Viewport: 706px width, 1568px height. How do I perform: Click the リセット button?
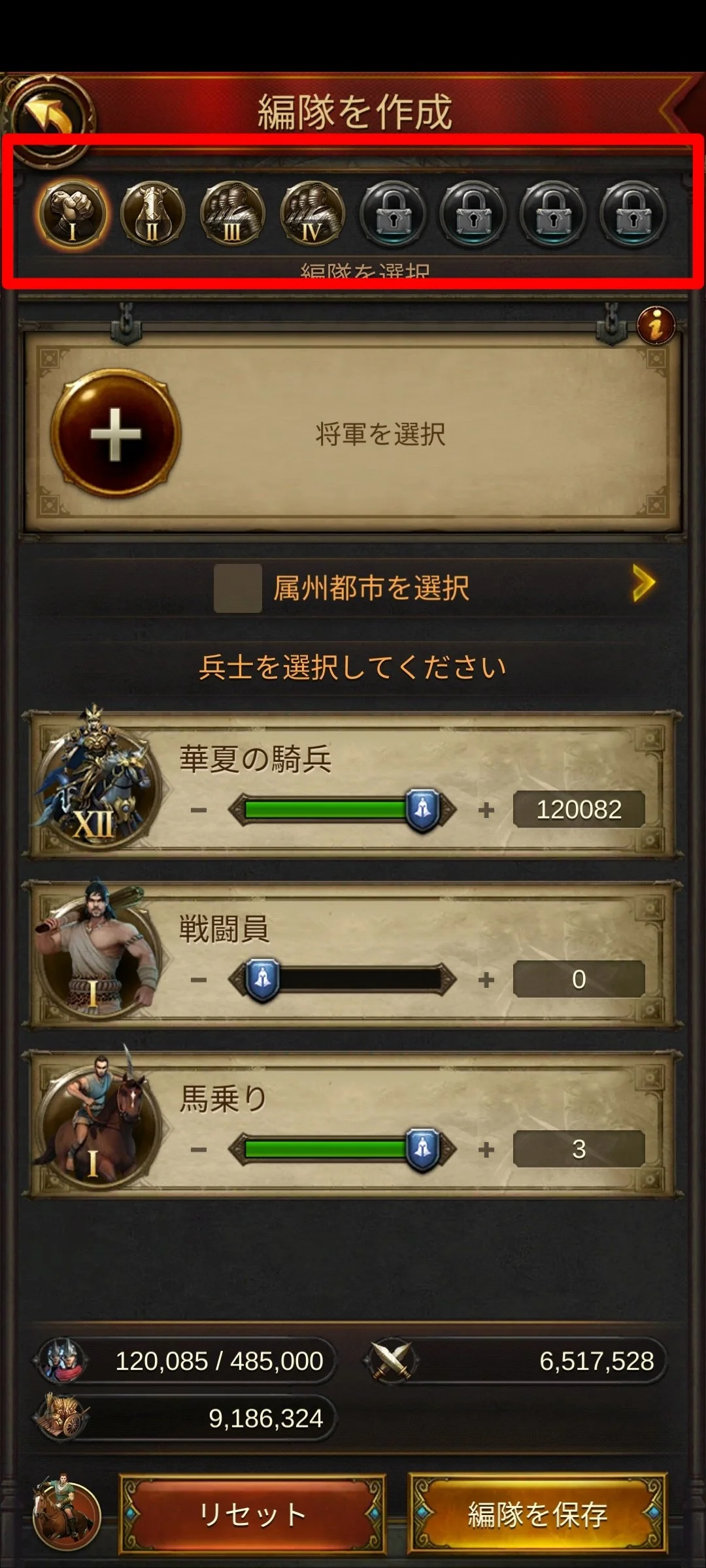252,1514
